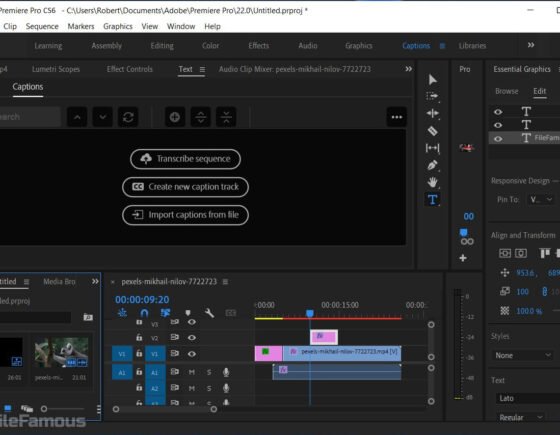Select the pexels-mikhail-nilov clip thumbnail

(x=61, y=352)
